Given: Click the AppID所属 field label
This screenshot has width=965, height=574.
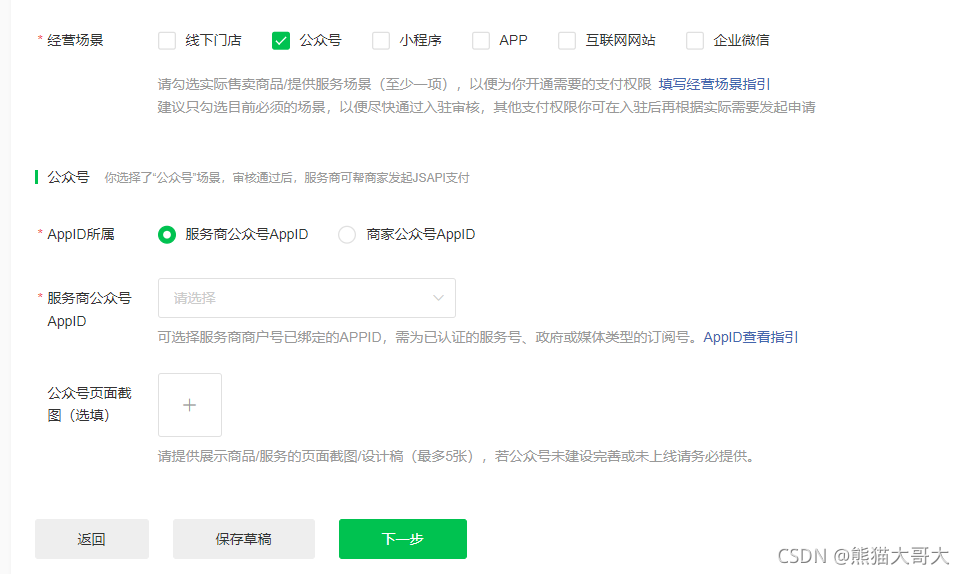Looking at the screenshot, I should (81, 234).
